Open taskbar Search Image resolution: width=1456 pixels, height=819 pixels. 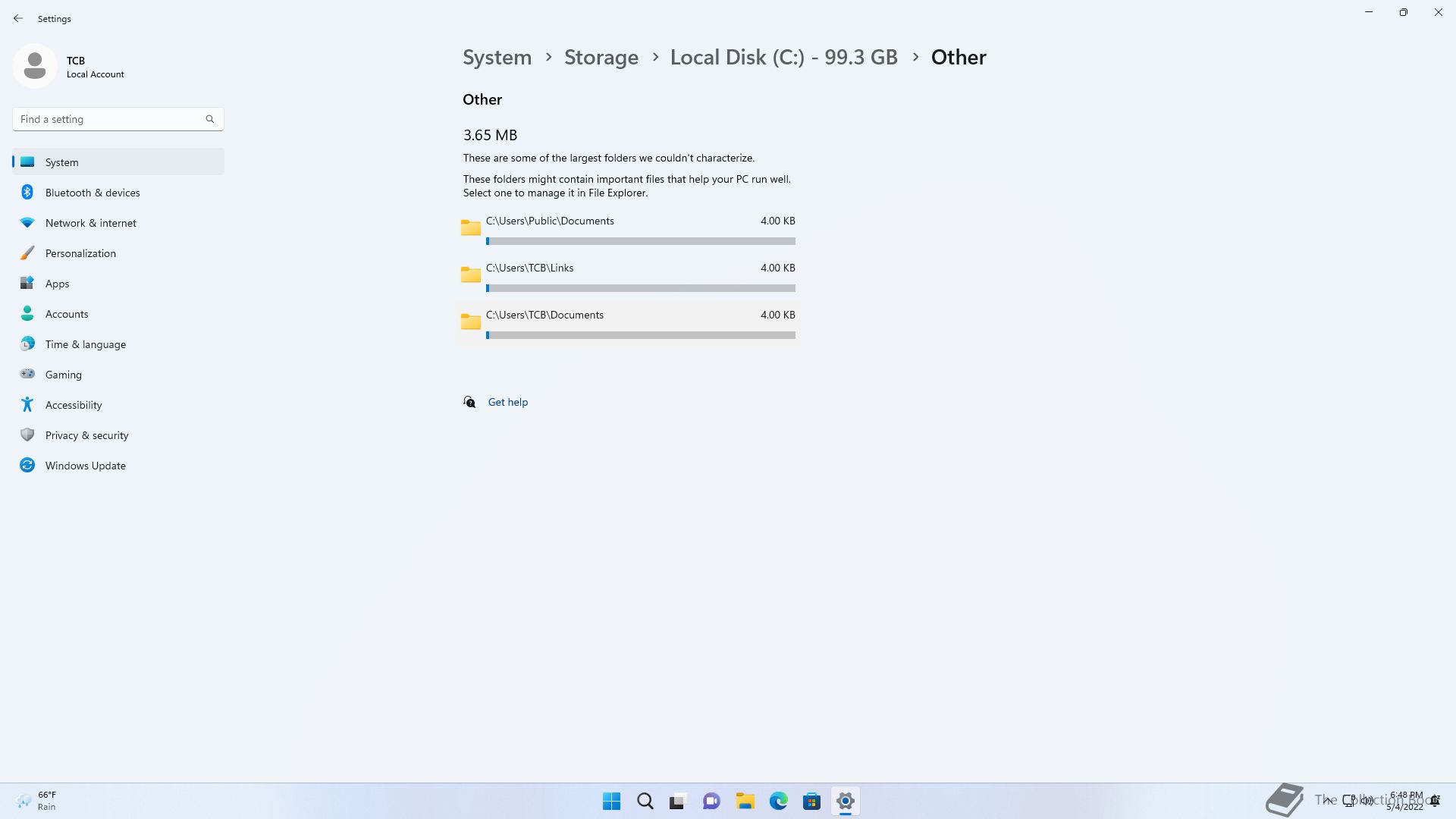point(645,802)
